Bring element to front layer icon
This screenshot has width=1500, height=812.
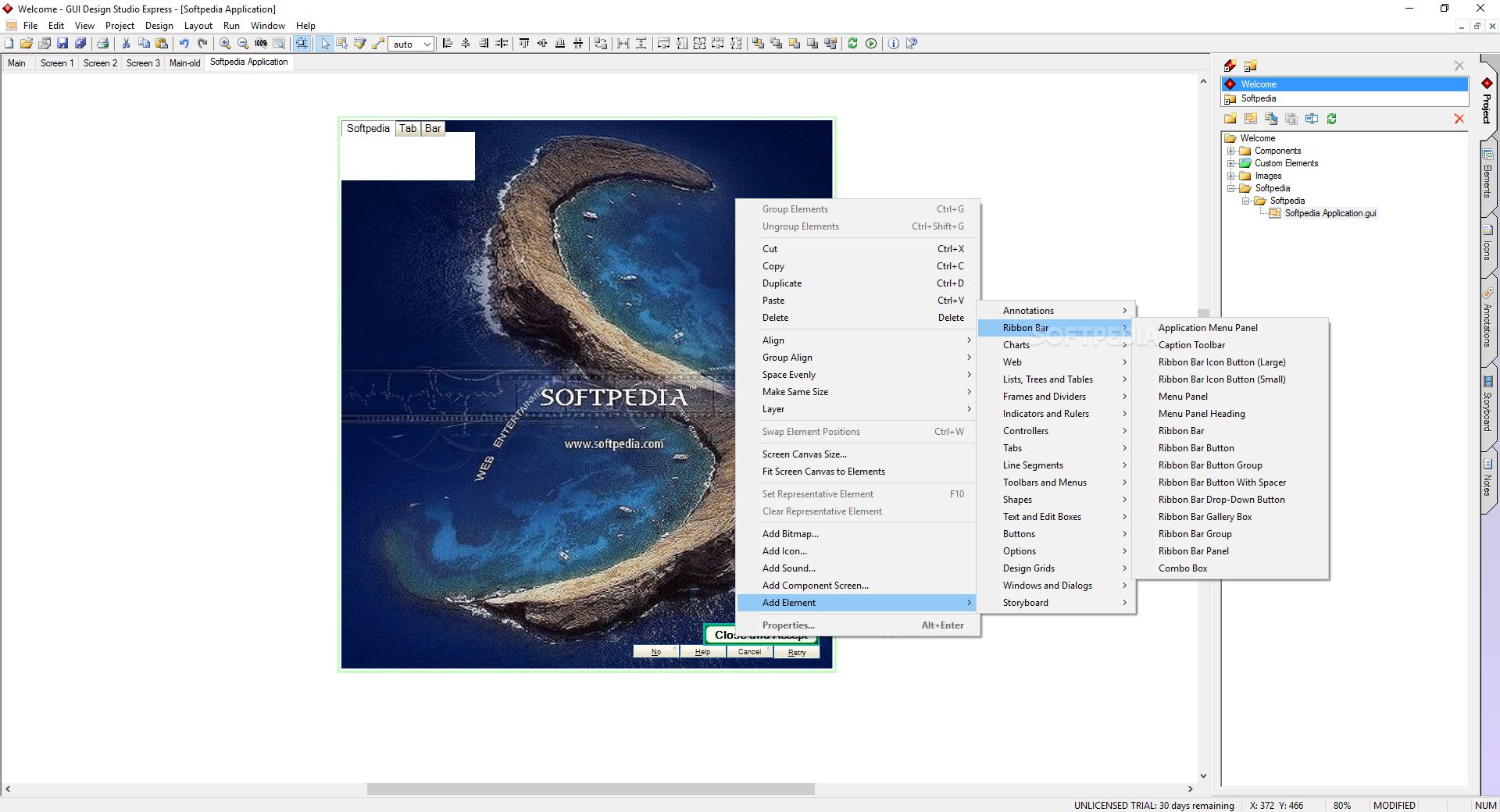pos(758,44)
